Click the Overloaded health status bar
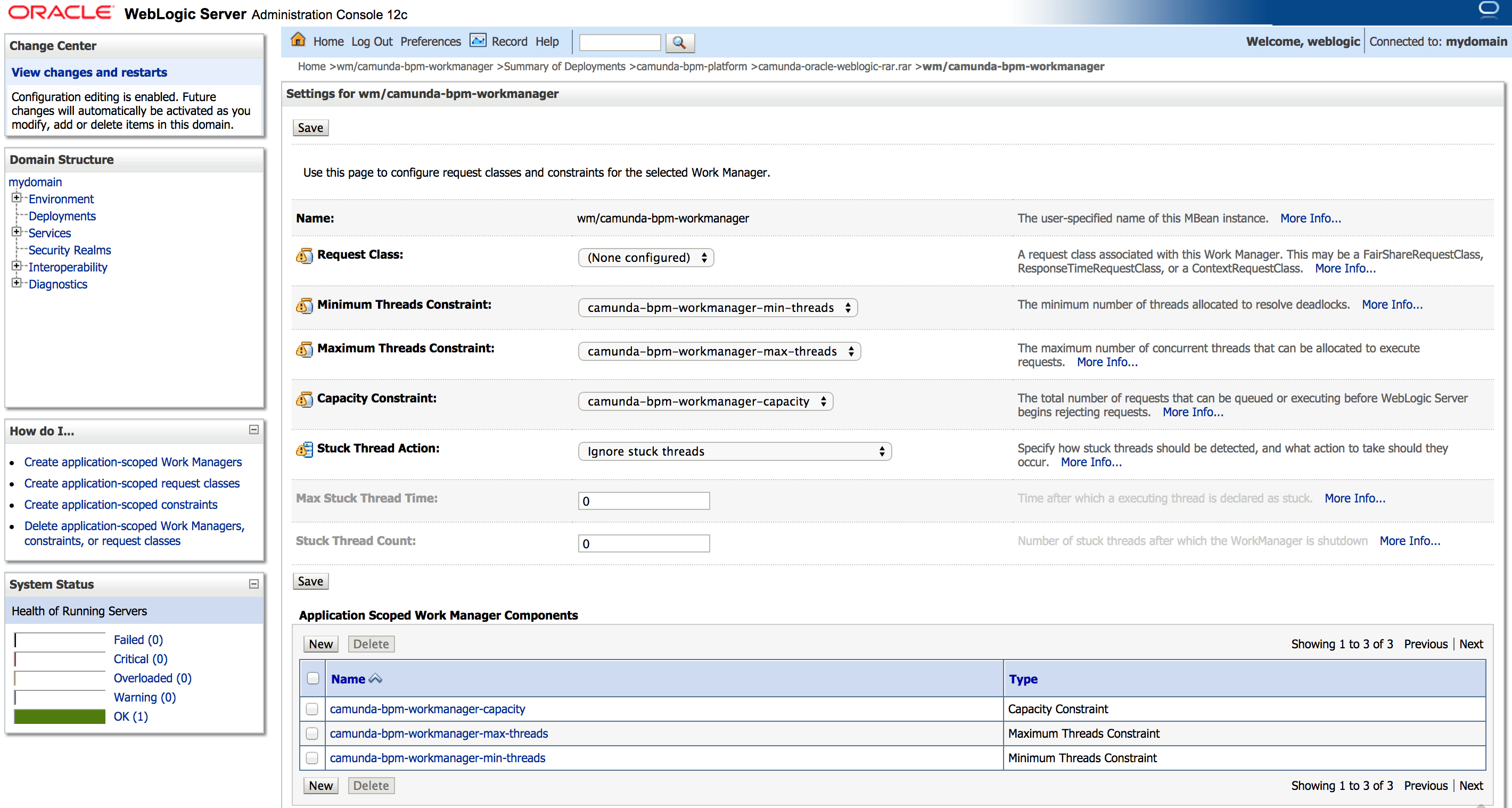This screenshot has height=808, width=1512. [60, 678]
